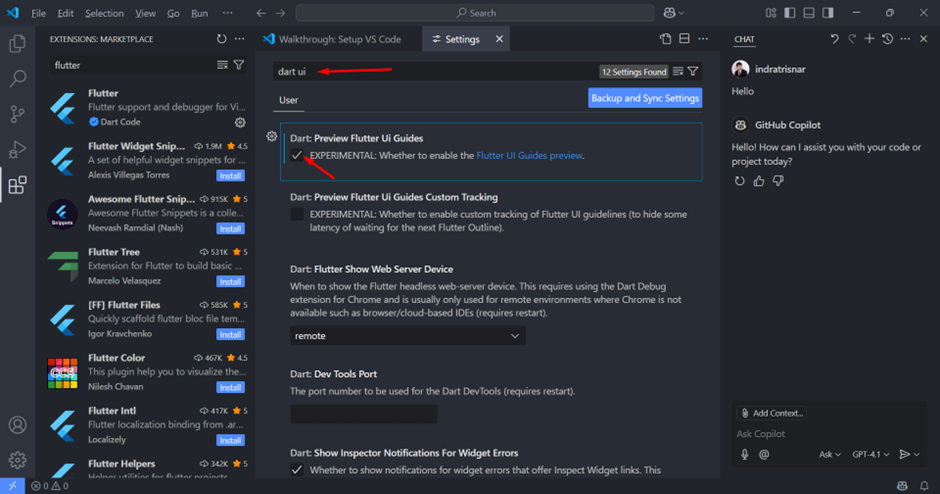Open Run and Debug view
The image size is (940, 494).
tap(17, 149)
